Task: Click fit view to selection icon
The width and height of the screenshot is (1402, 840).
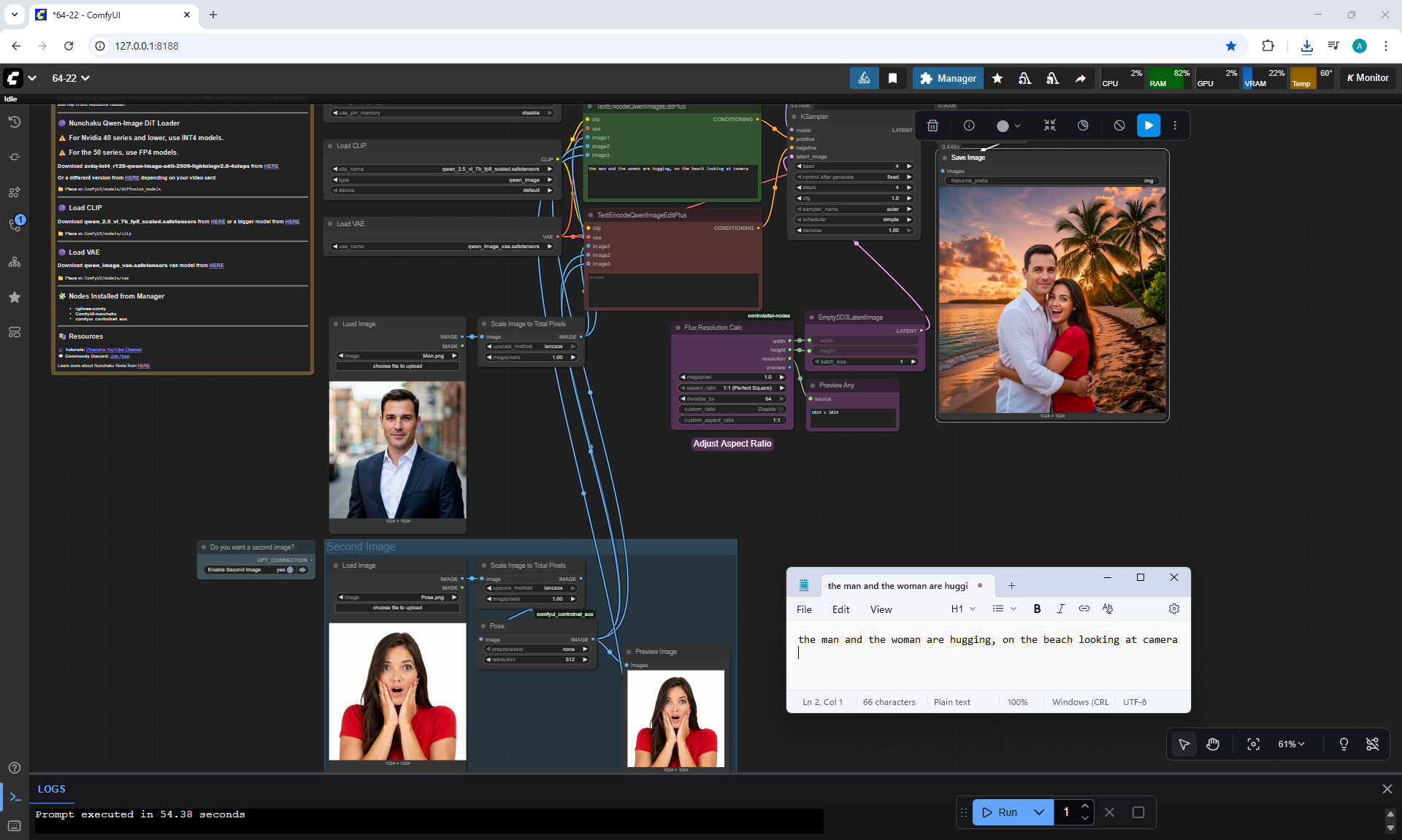Action: click(x=1253, y=744)
